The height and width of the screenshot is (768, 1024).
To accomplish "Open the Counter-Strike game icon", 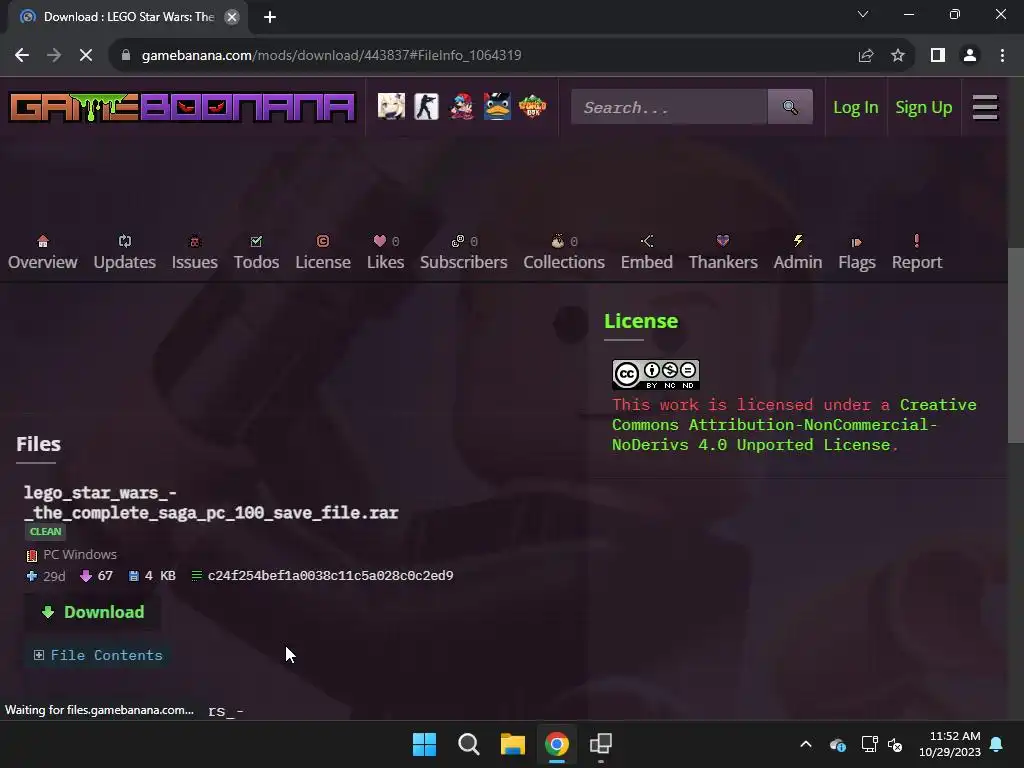I will coord(426,106).
